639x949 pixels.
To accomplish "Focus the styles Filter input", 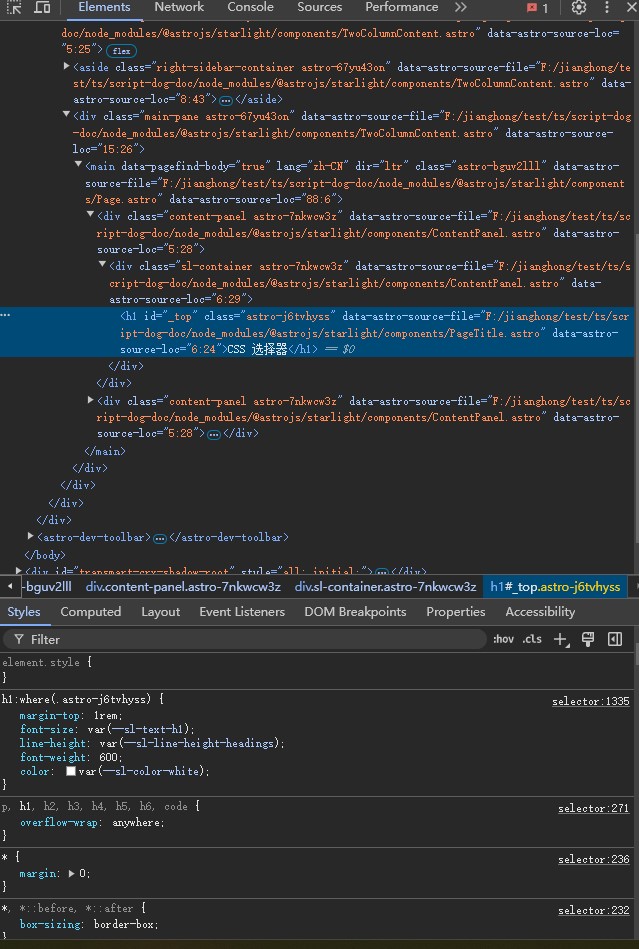I will click(x=250, y=639).
